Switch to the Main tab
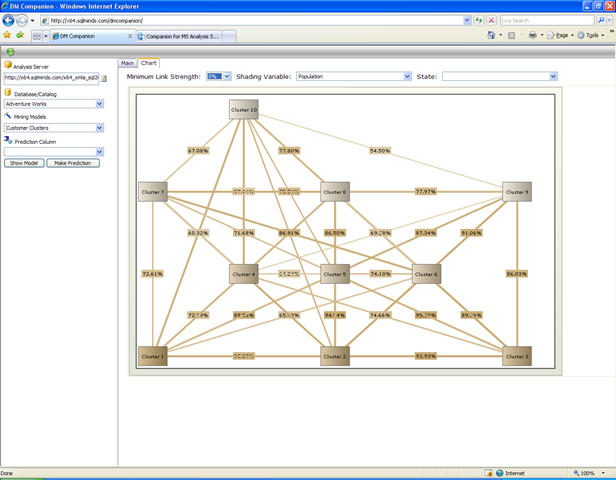This screenshot has height=480, width=616. point(127,63)
